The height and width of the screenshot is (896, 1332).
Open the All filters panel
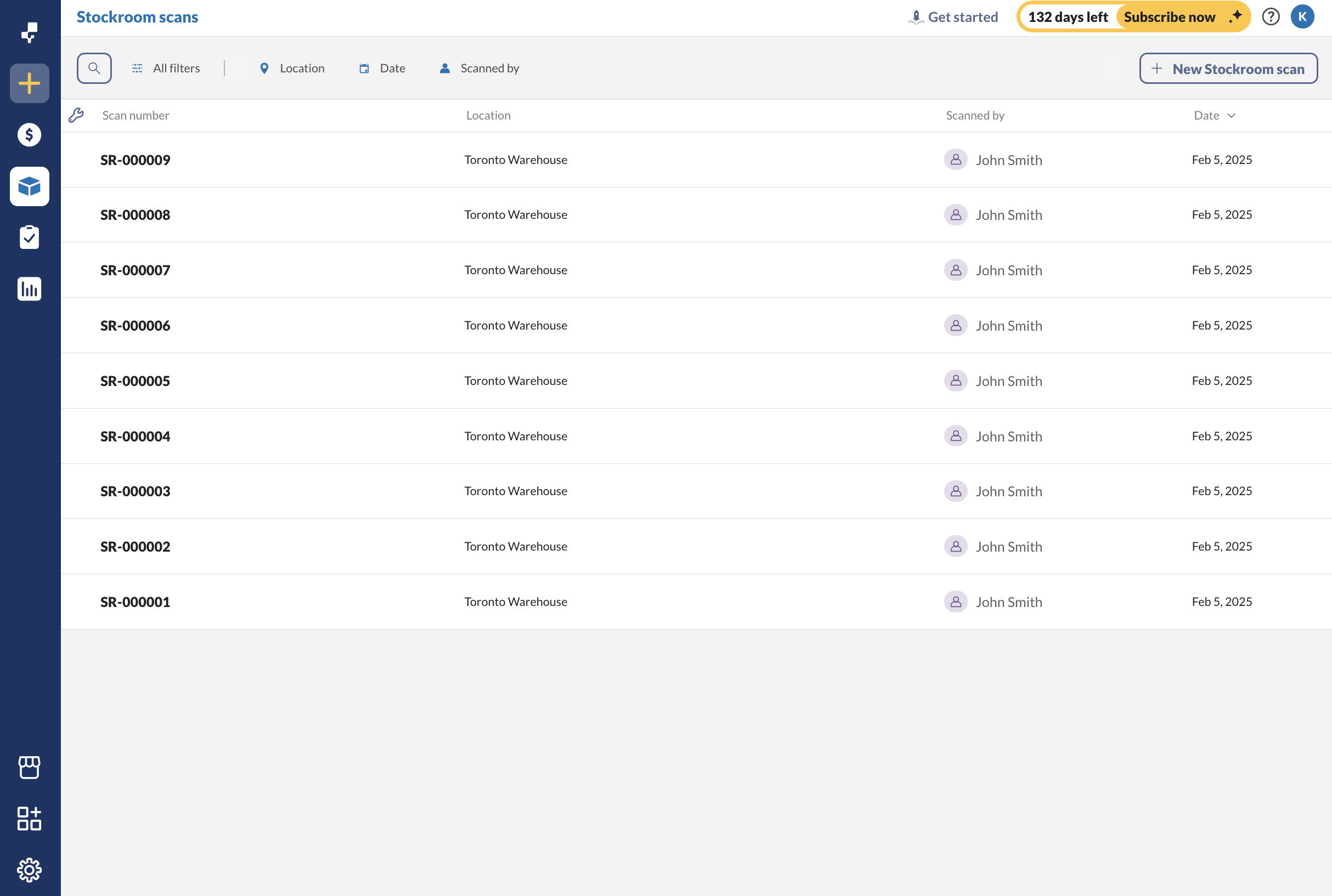166,69
